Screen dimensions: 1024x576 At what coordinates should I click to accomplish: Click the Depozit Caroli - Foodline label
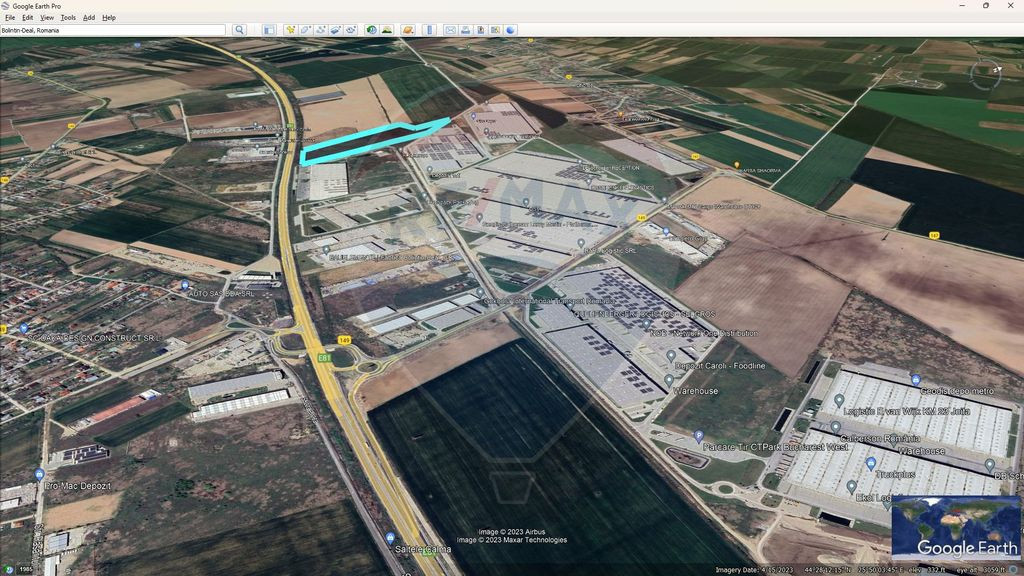[720, 366]
